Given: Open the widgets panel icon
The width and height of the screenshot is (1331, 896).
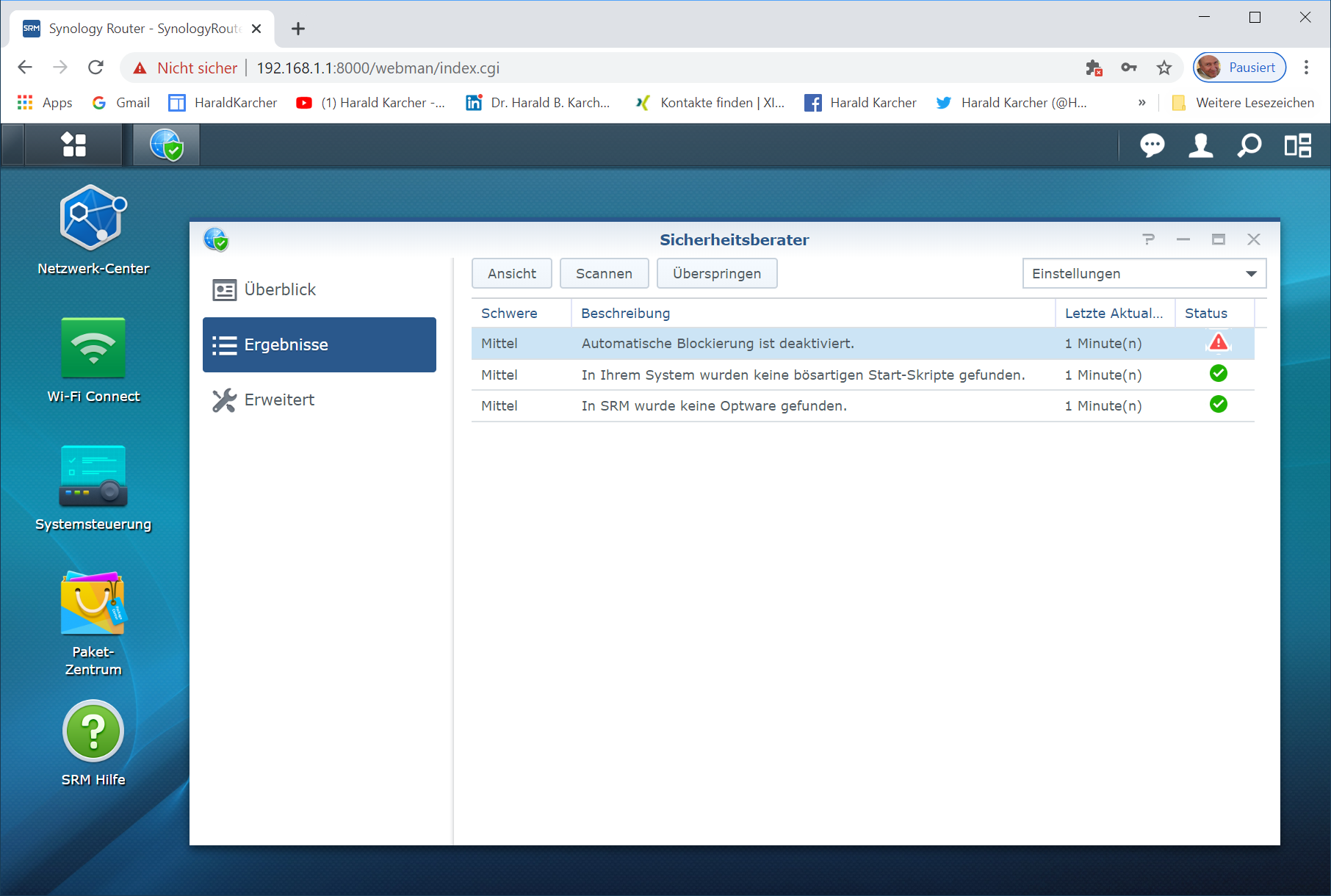Looking at the screenshot, I should tap(1297, 145).
